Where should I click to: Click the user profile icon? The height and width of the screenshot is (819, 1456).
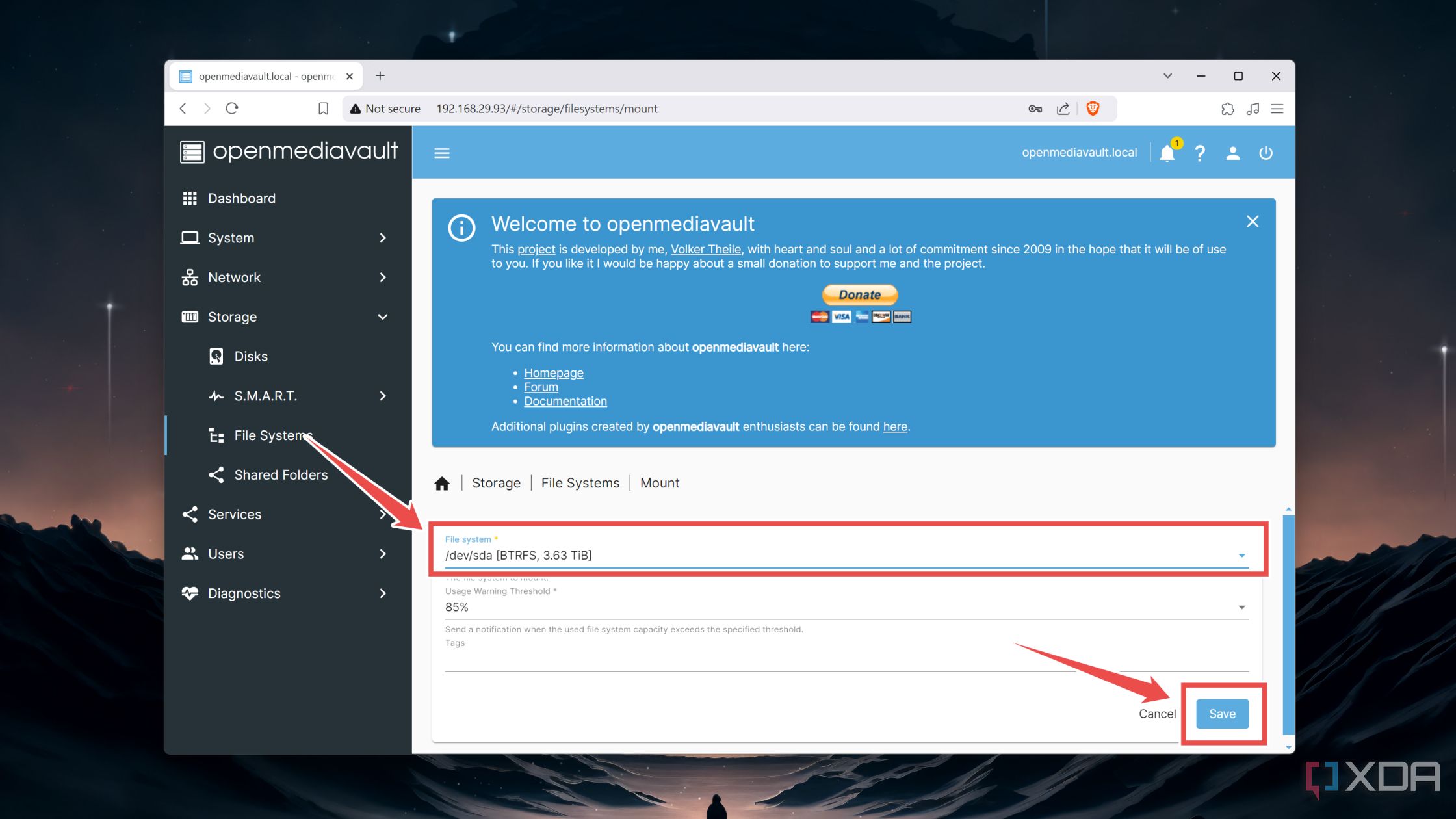[1232, 153]
